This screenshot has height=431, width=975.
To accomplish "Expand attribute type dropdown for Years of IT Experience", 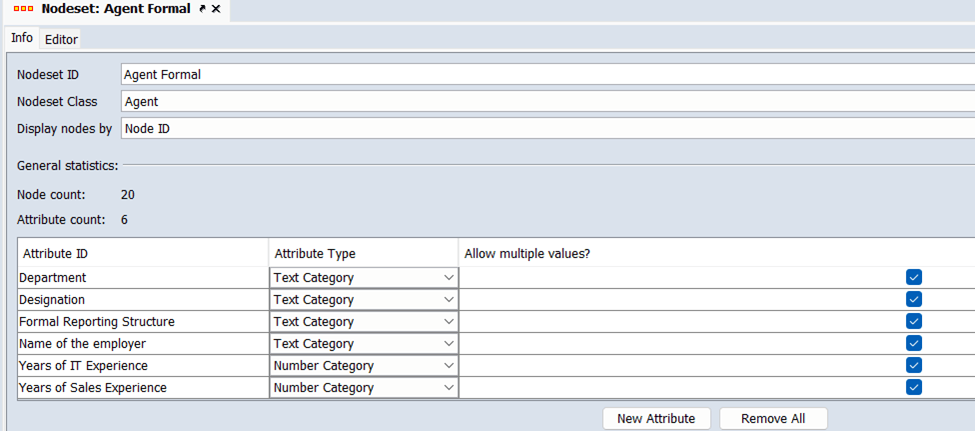I will coord(448,366).
